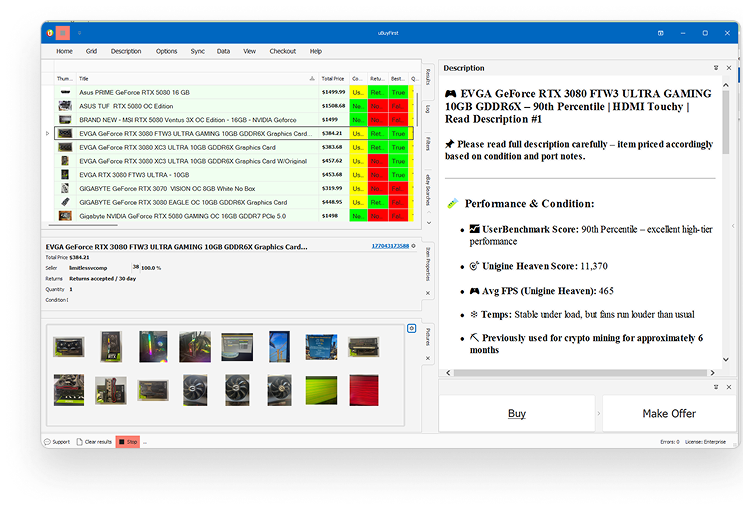This screenshot has width=743, height=509.
Task: Switch to the Log side tab
Action: click(x=428, y=109)
